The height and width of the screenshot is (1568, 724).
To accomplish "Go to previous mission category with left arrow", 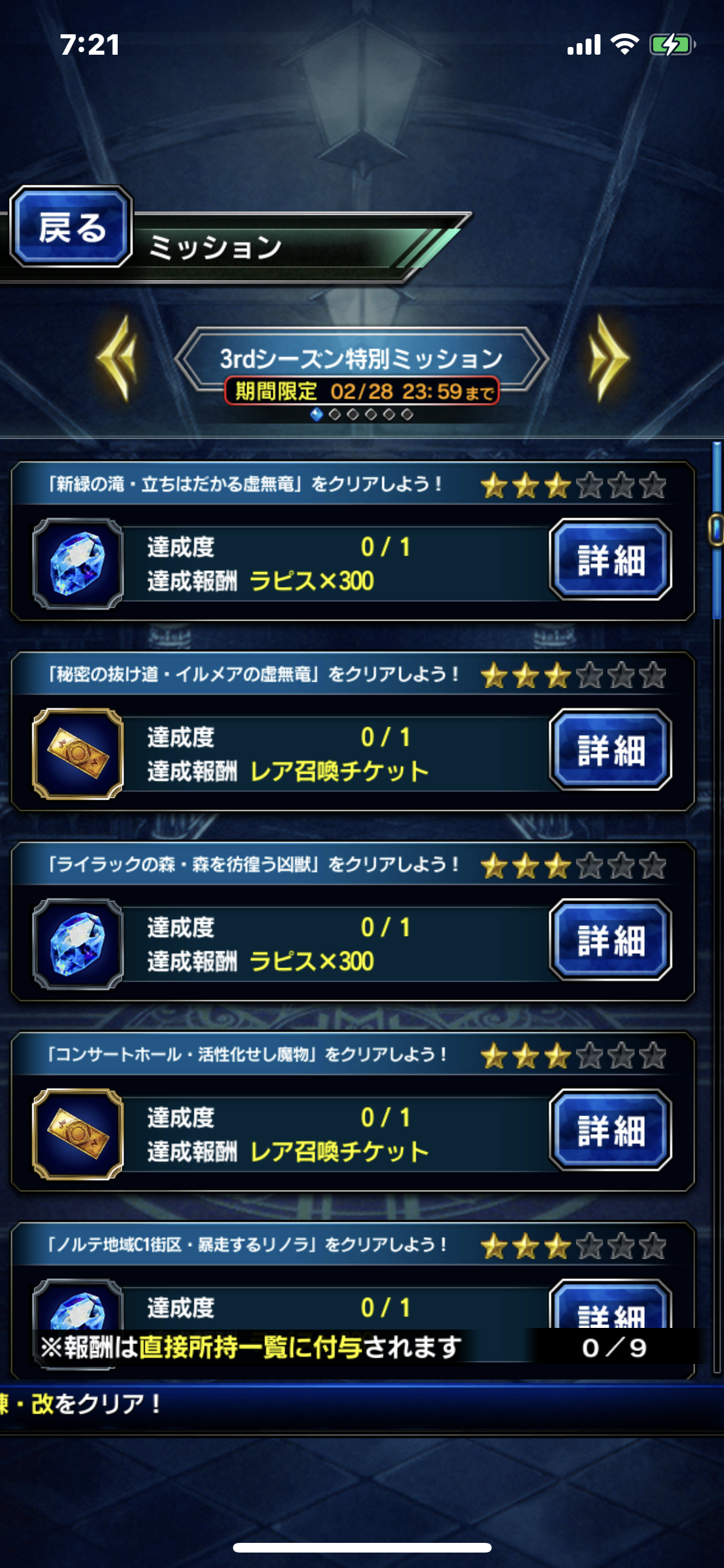I will [x=118, y=359].
